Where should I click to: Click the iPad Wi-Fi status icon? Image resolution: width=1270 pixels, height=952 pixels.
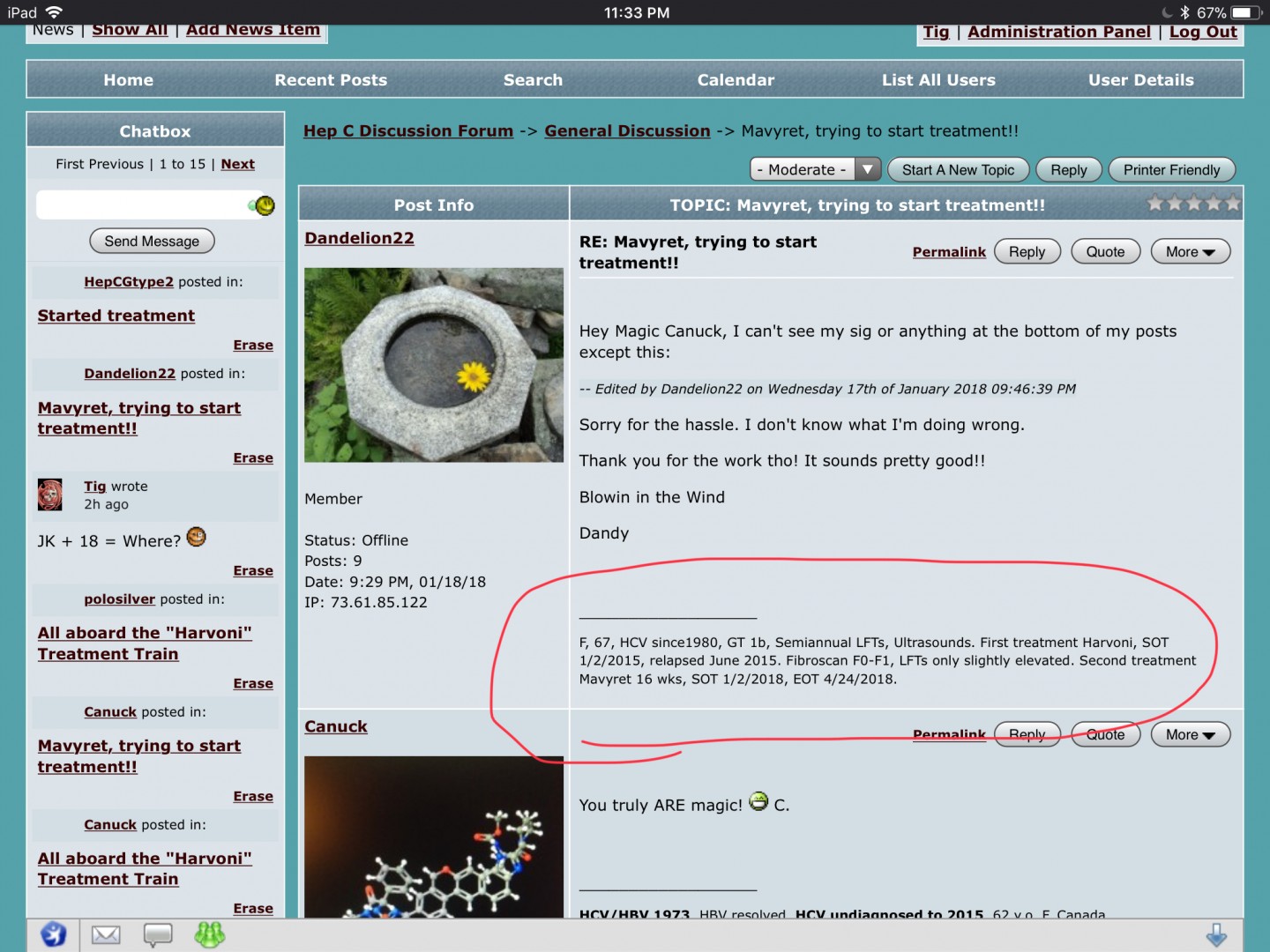click(x=55, y=12)
